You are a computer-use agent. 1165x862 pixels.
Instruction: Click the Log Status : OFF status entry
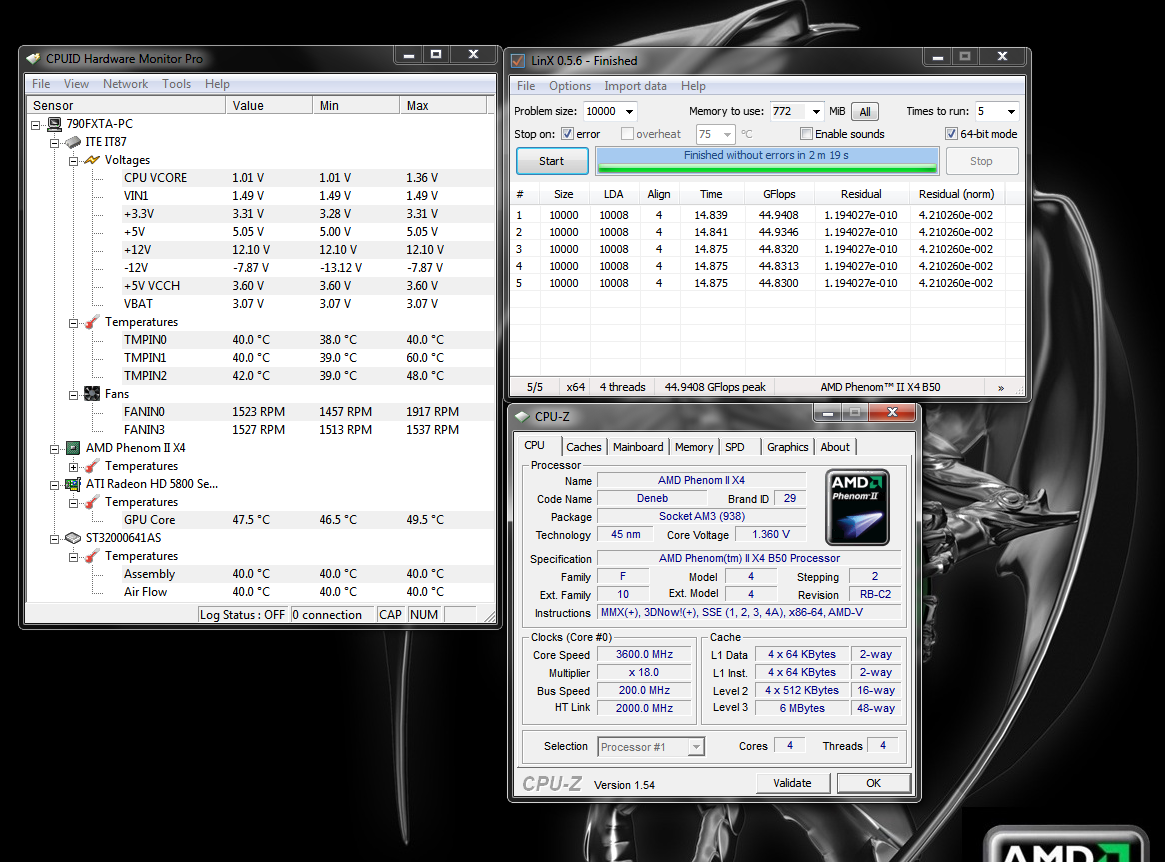242,615
